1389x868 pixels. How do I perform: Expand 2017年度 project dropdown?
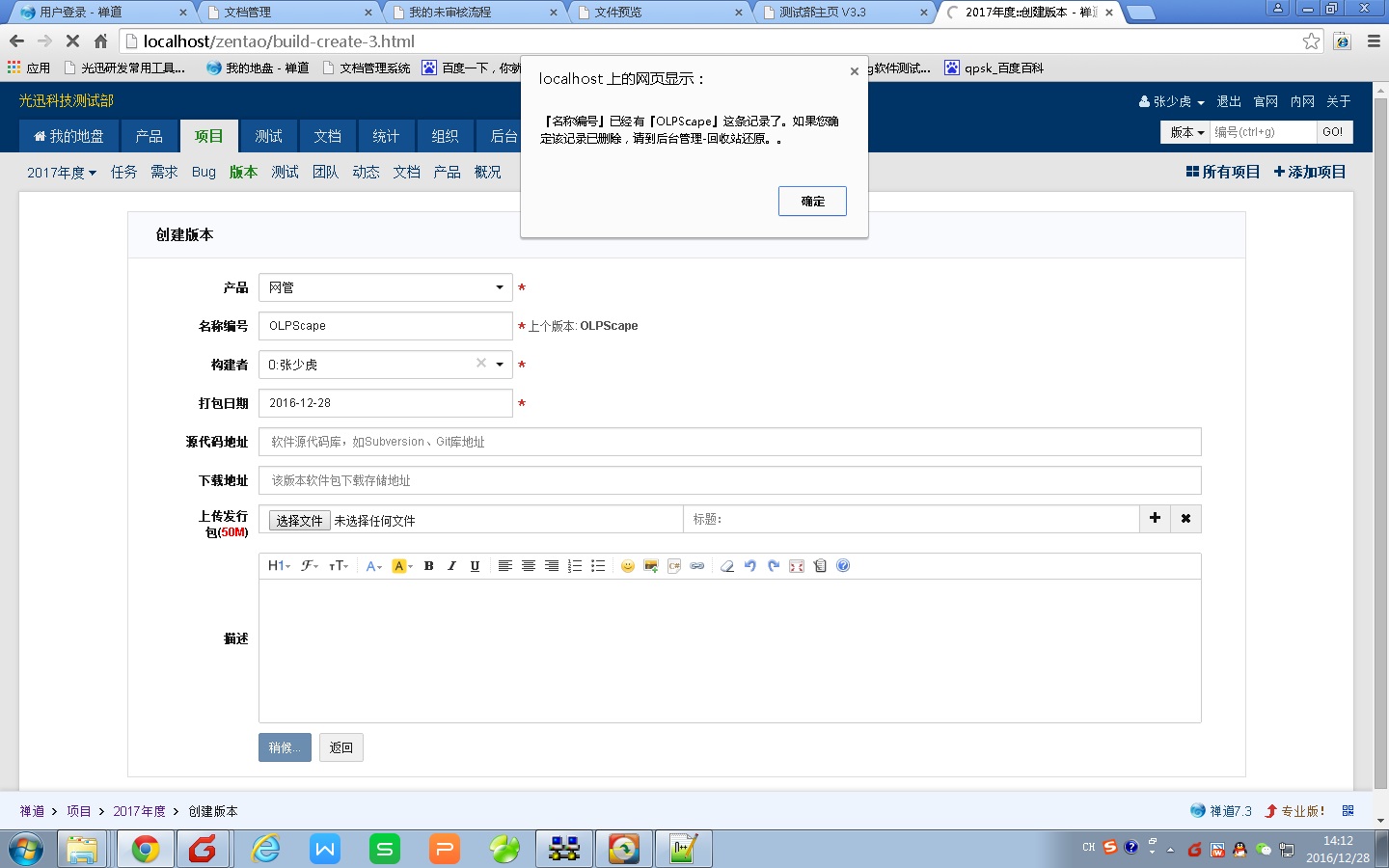pyautogui.click(x=62, y=173)
